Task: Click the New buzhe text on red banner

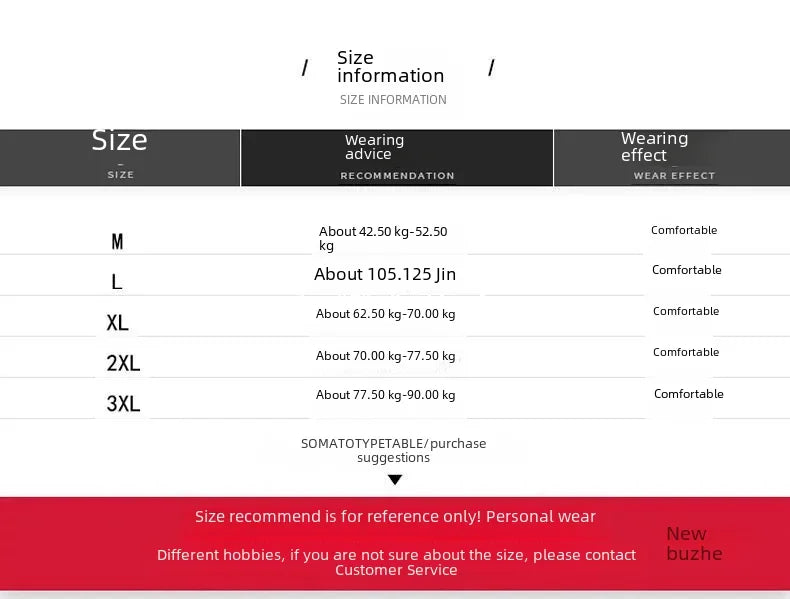Action: [x=694, y=544]
